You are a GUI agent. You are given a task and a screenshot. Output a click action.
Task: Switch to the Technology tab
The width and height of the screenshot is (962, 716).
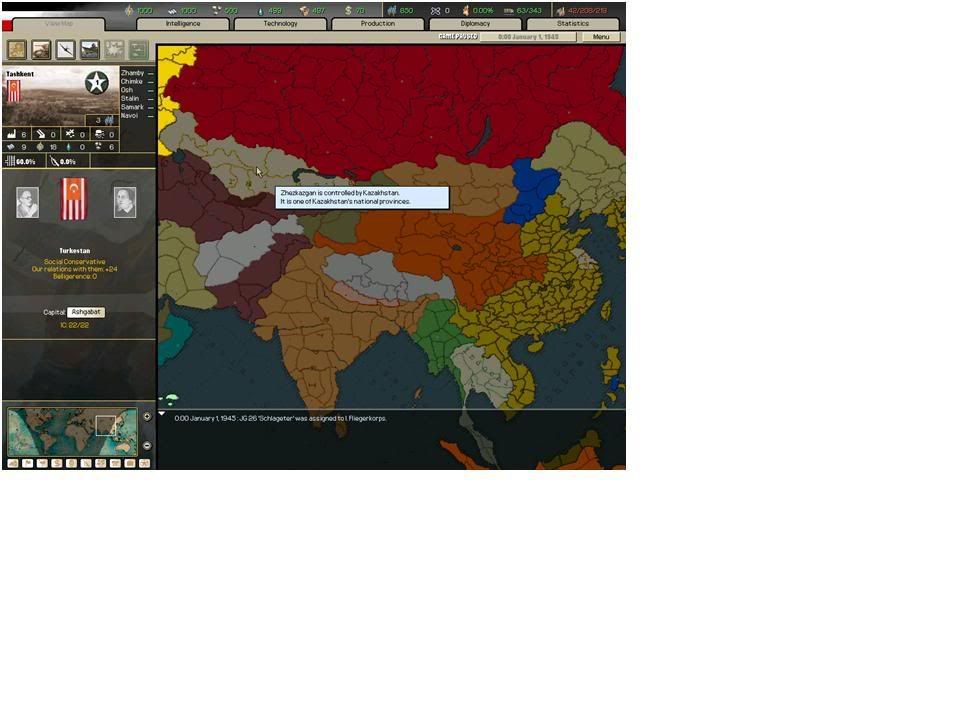(x=280, y=23)
